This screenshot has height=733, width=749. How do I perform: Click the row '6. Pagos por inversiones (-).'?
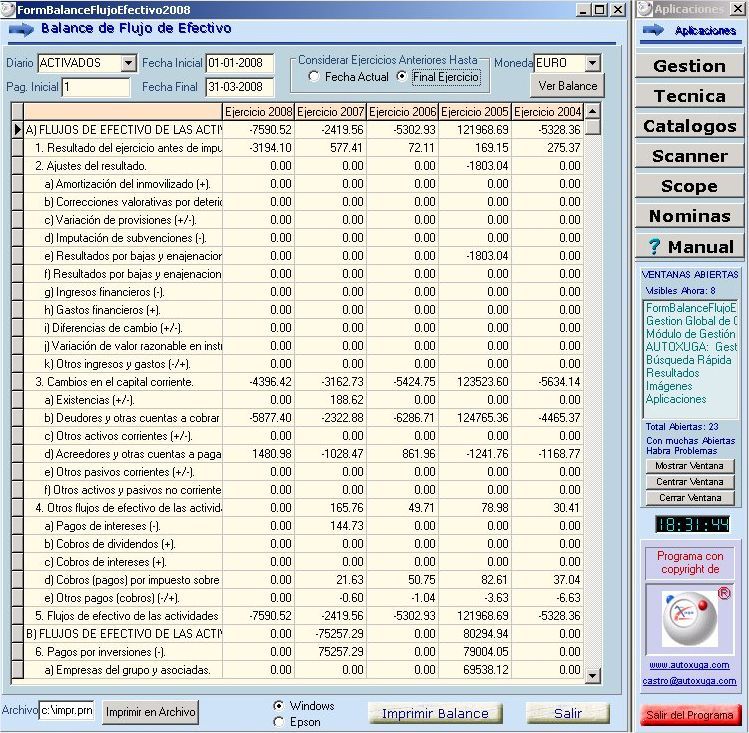(304, 652)
